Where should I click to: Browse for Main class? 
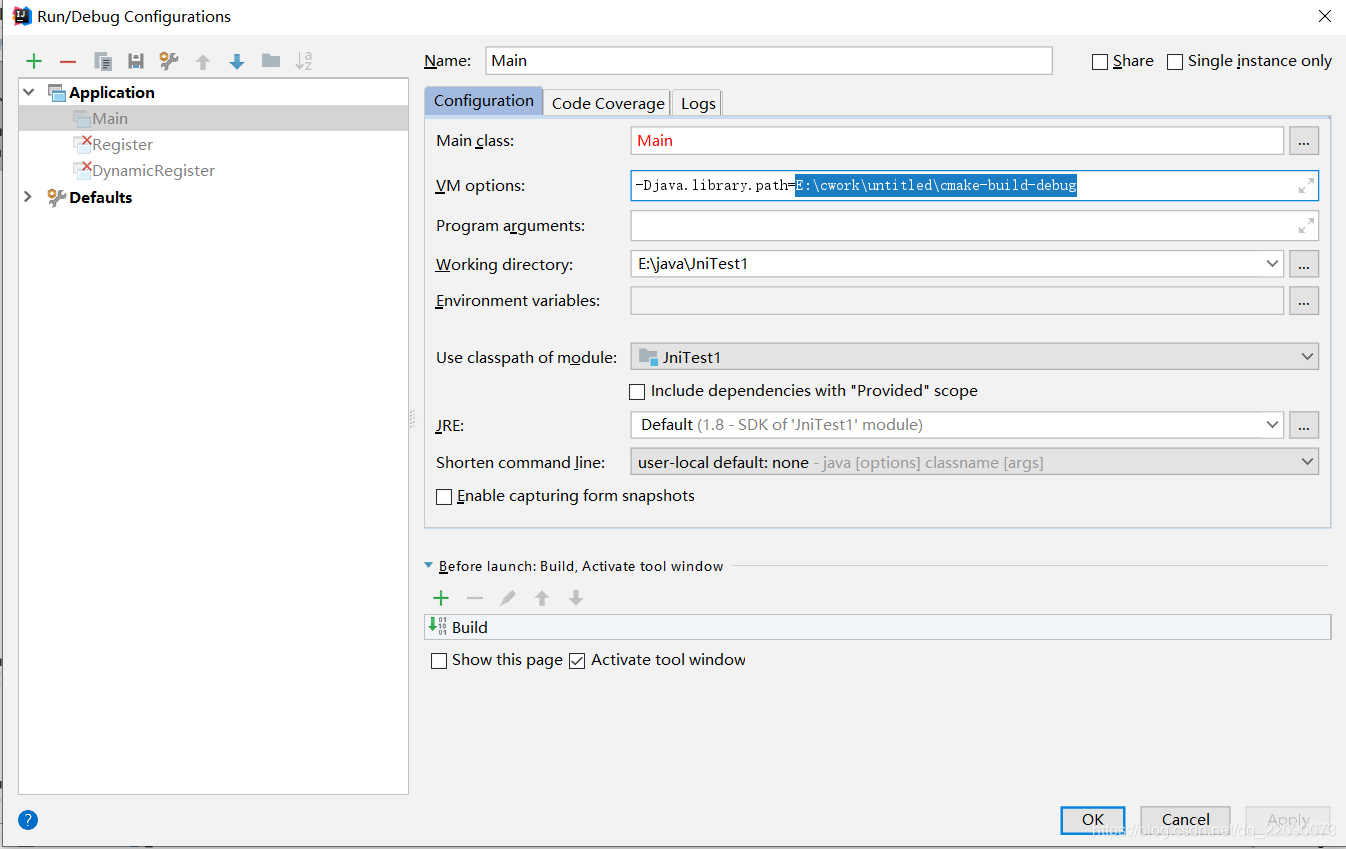coord(1304,141)
